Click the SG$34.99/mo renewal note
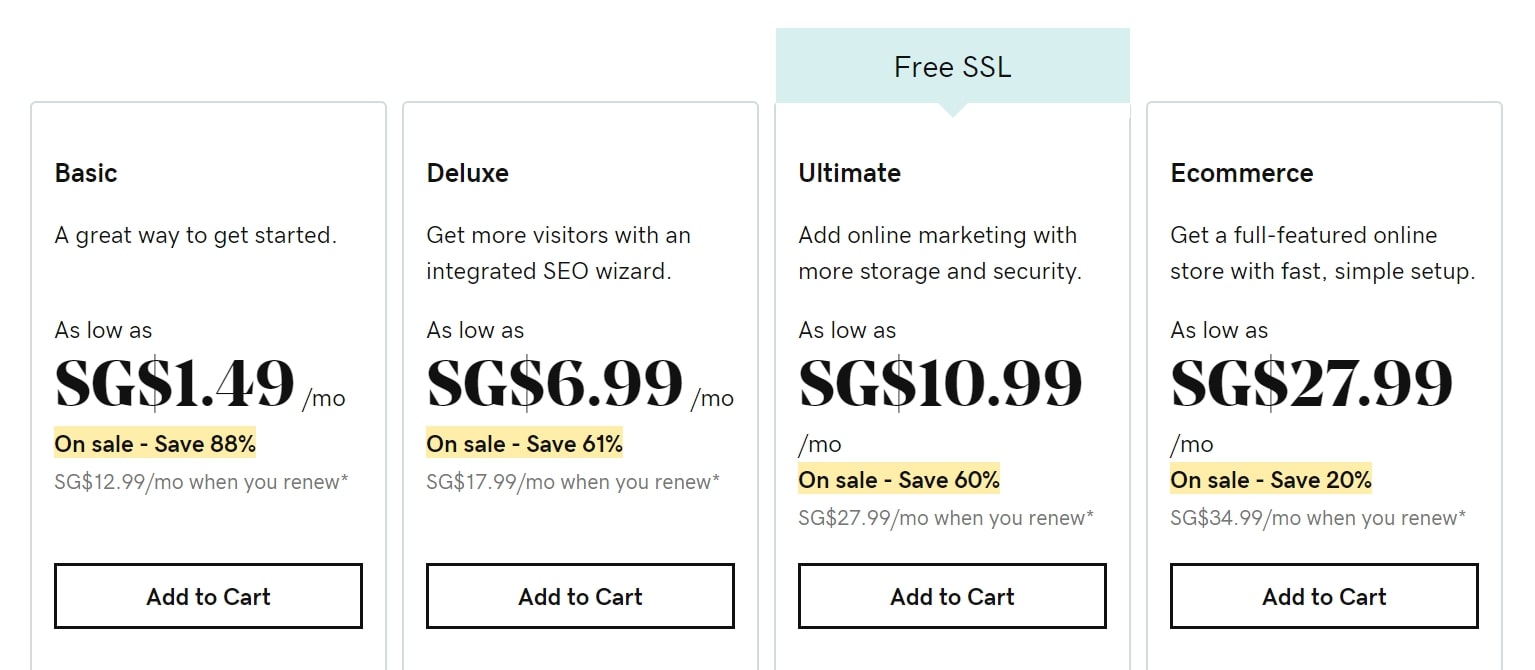Viewport: 1535px width, 670px height. click(1318, 518)
